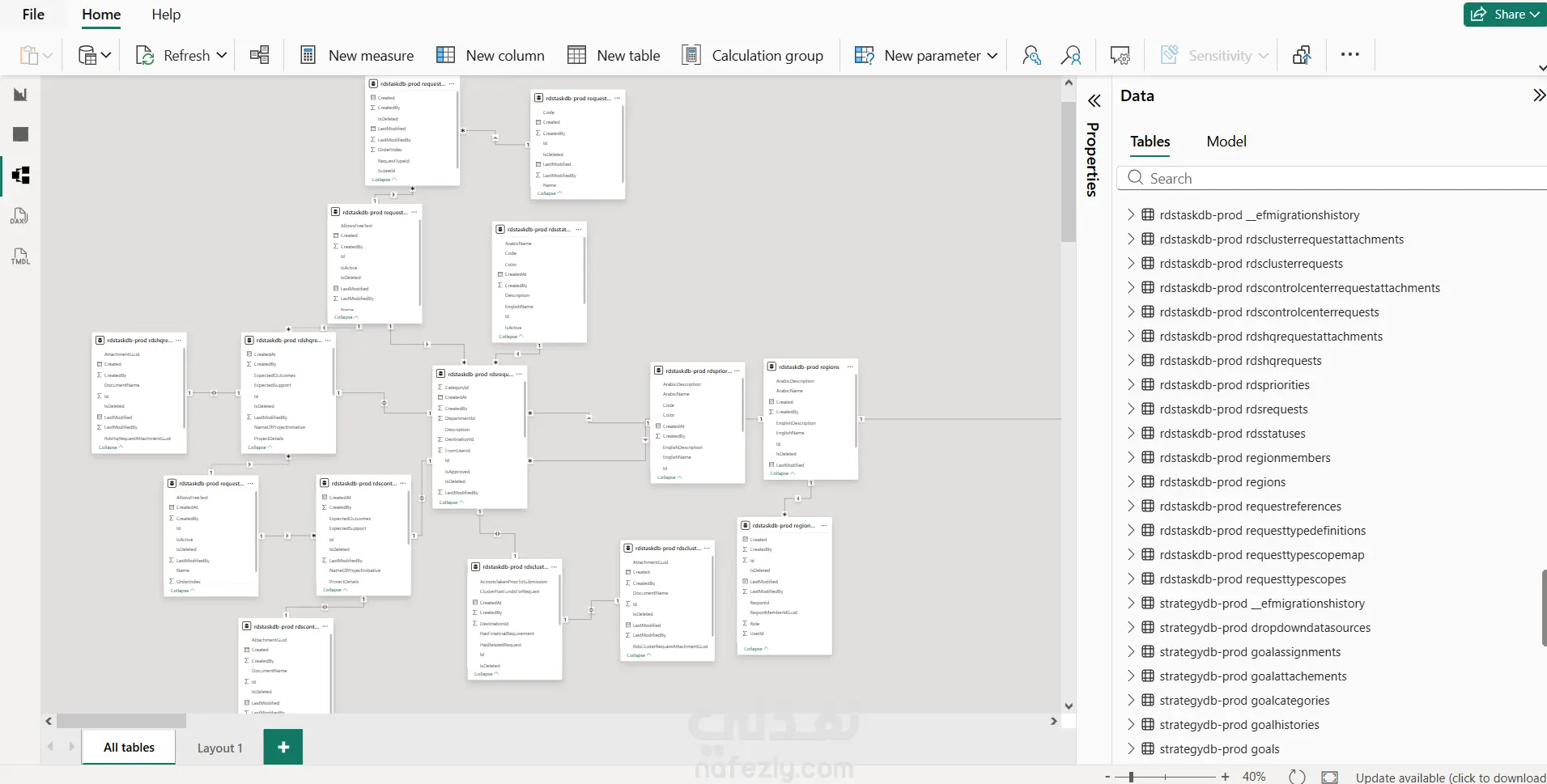
Task: Select rdstaskdb-prod requestreferences table name
Action: (1250, 506)
